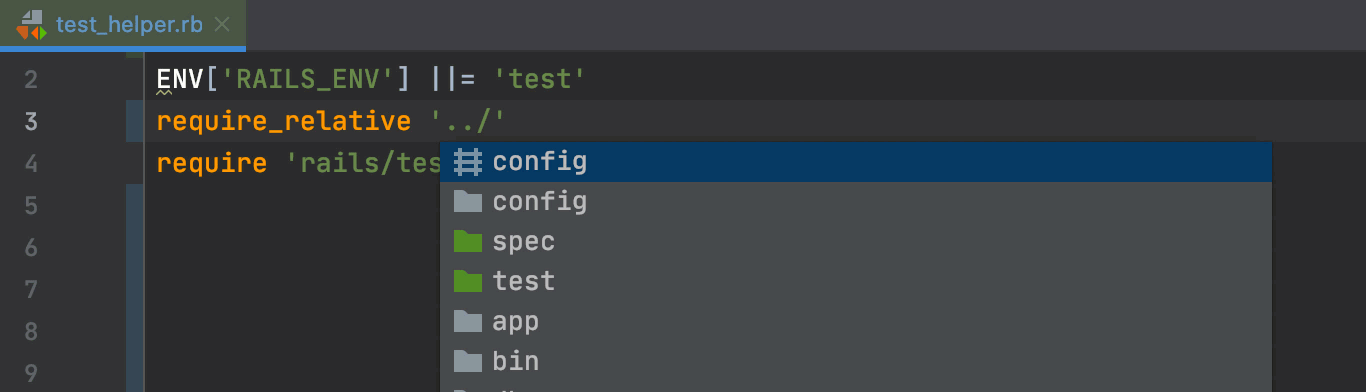Image resolution: width=1366 pixels, height=392 pixels.
Task: Select the second config folder entry
Action: coord(856,202)
